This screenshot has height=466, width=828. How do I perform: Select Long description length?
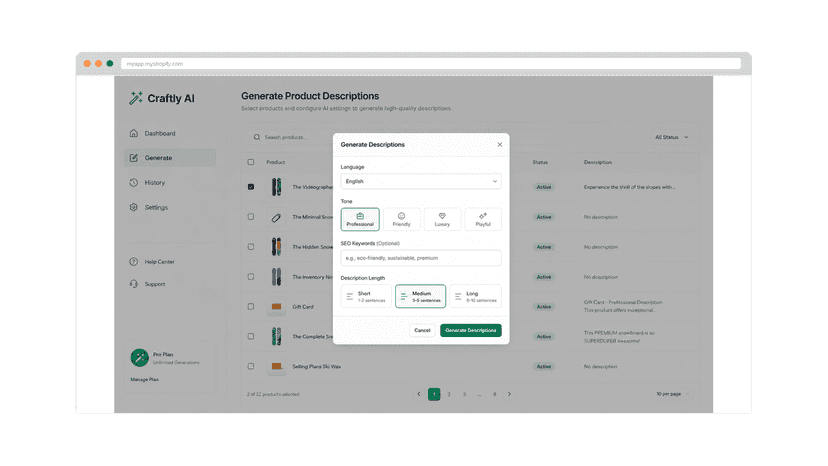point(475,296)
